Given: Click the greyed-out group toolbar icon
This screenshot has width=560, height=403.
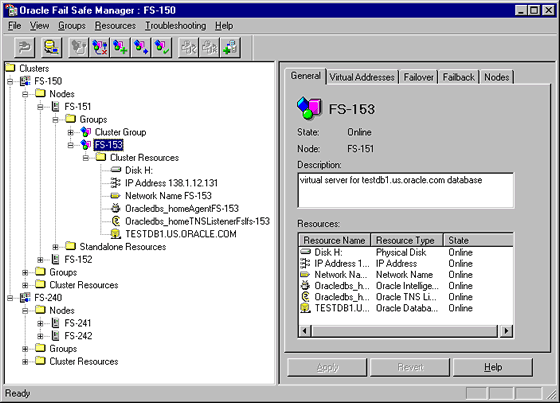Looking at the screenshot, I should tap(78, 47).
